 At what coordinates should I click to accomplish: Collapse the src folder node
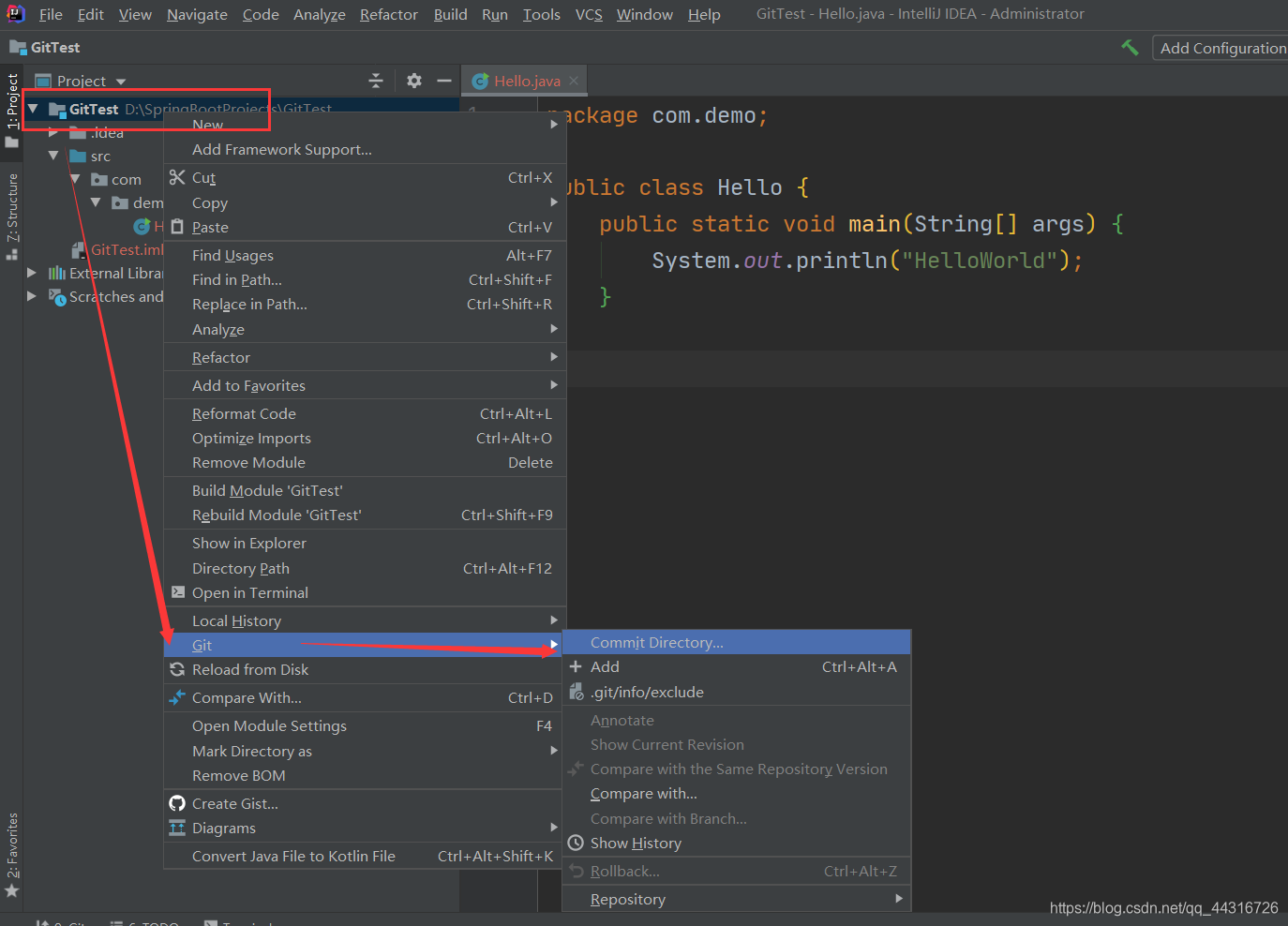pos(53,156)
